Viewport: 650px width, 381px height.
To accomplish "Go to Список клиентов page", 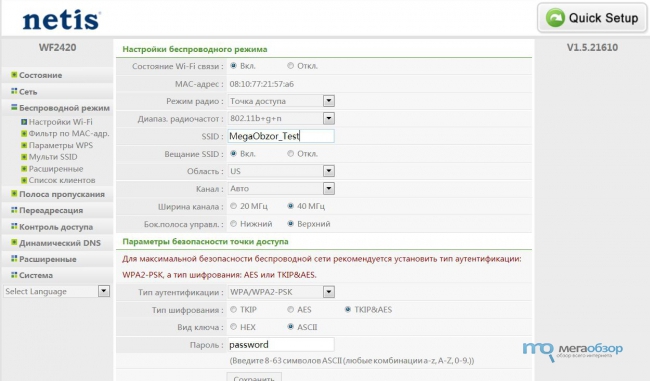I will (x=62, y=180).
